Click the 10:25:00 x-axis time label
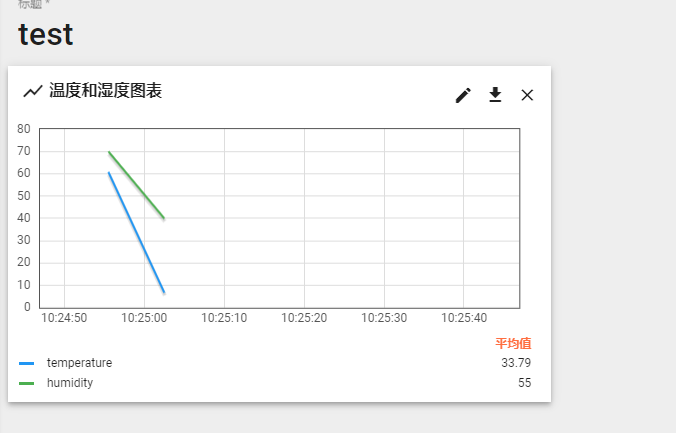 (144, 318)
